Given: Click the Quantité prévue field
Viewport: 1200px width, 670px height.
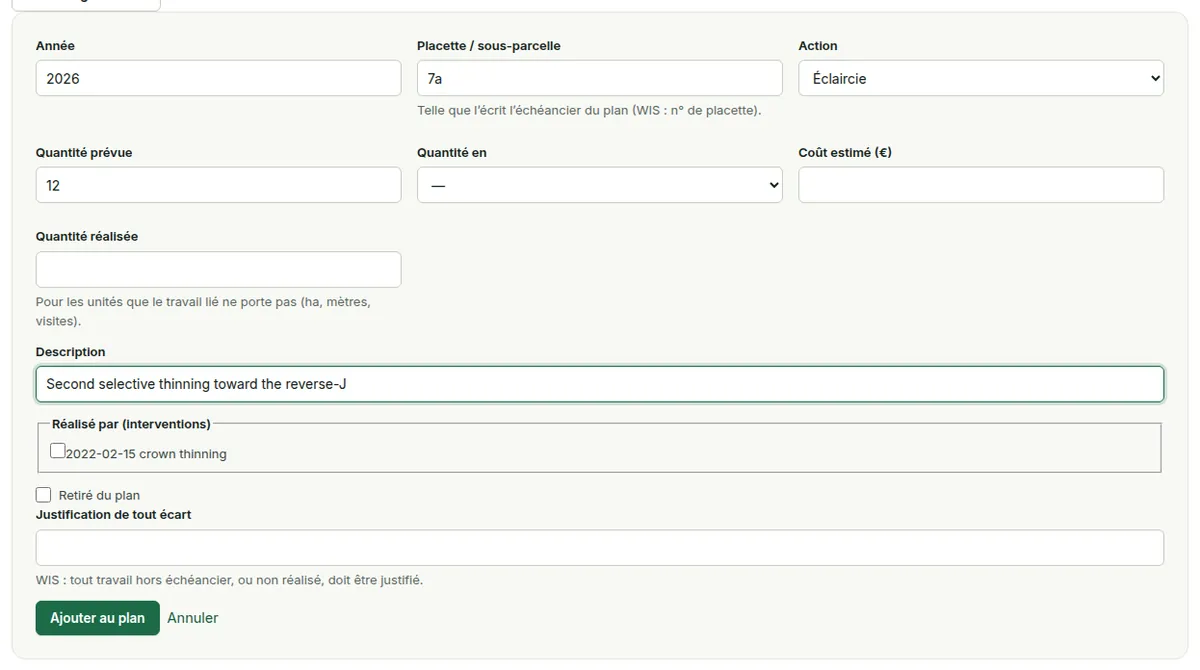Looking at the screenshot, I should tap(218, 185).
